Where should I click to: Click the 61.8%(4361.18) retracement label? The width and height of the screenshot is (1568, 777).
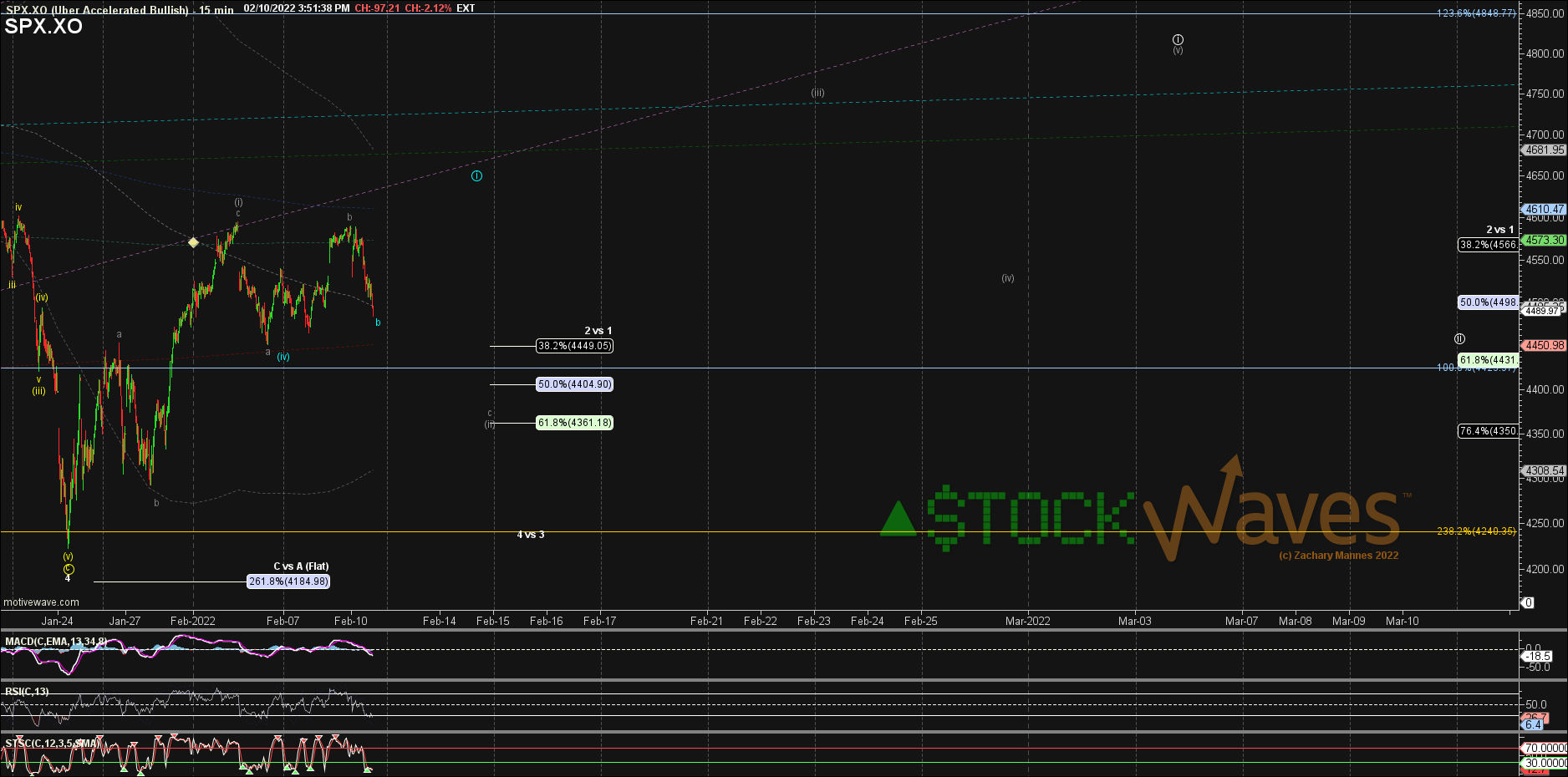coord(574,423)
